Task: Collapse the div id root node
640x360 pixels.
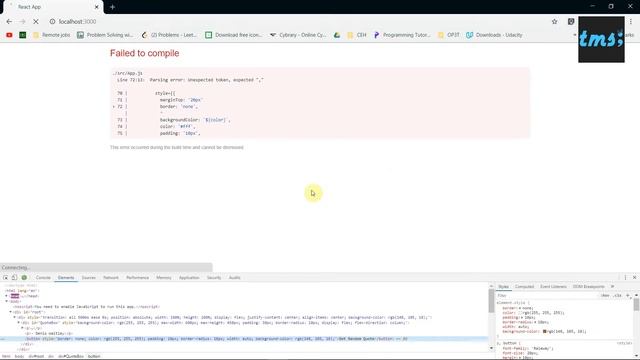Action: 11,312
